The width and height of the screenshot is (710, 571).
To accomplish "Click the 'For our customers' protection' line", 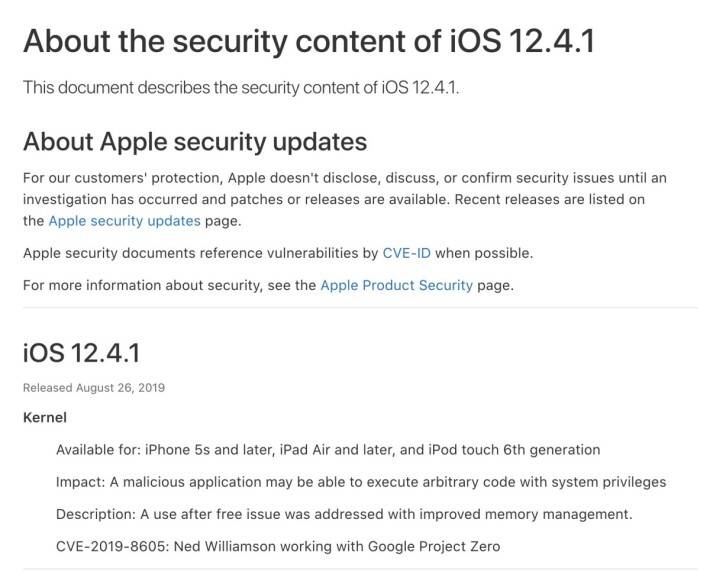I will (345, 178).
